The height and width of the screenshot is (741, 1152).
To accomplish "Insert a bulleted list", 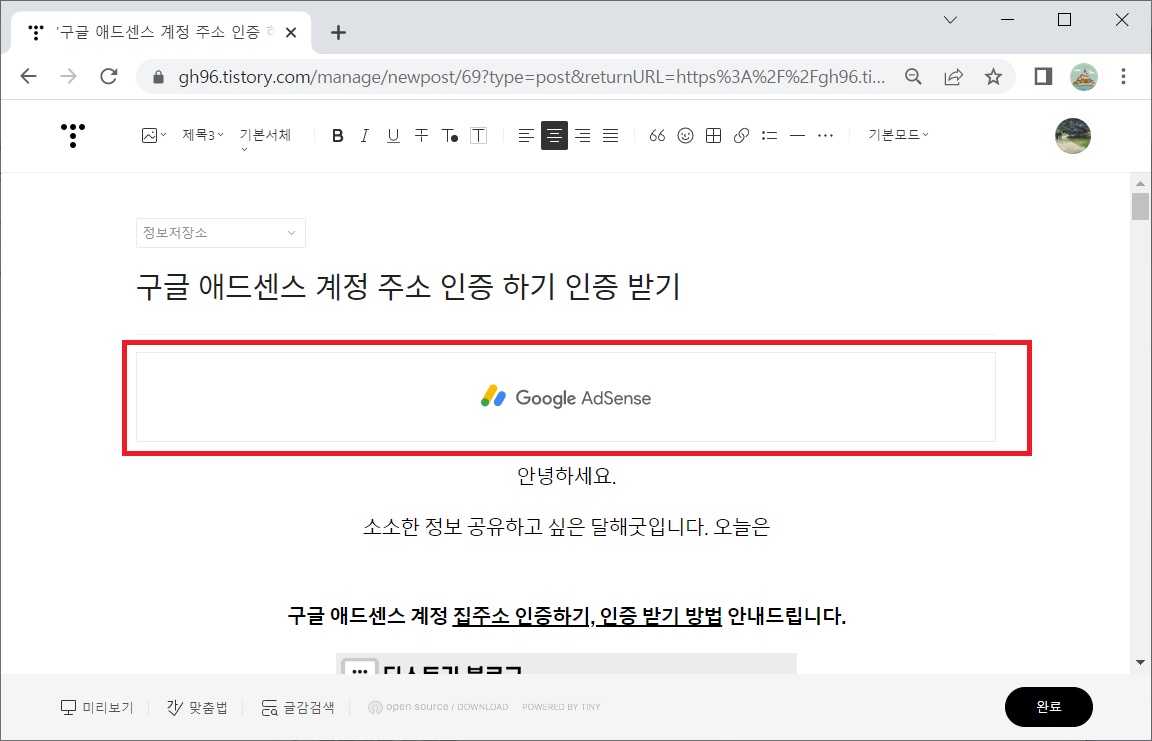I will pos(769,135).
